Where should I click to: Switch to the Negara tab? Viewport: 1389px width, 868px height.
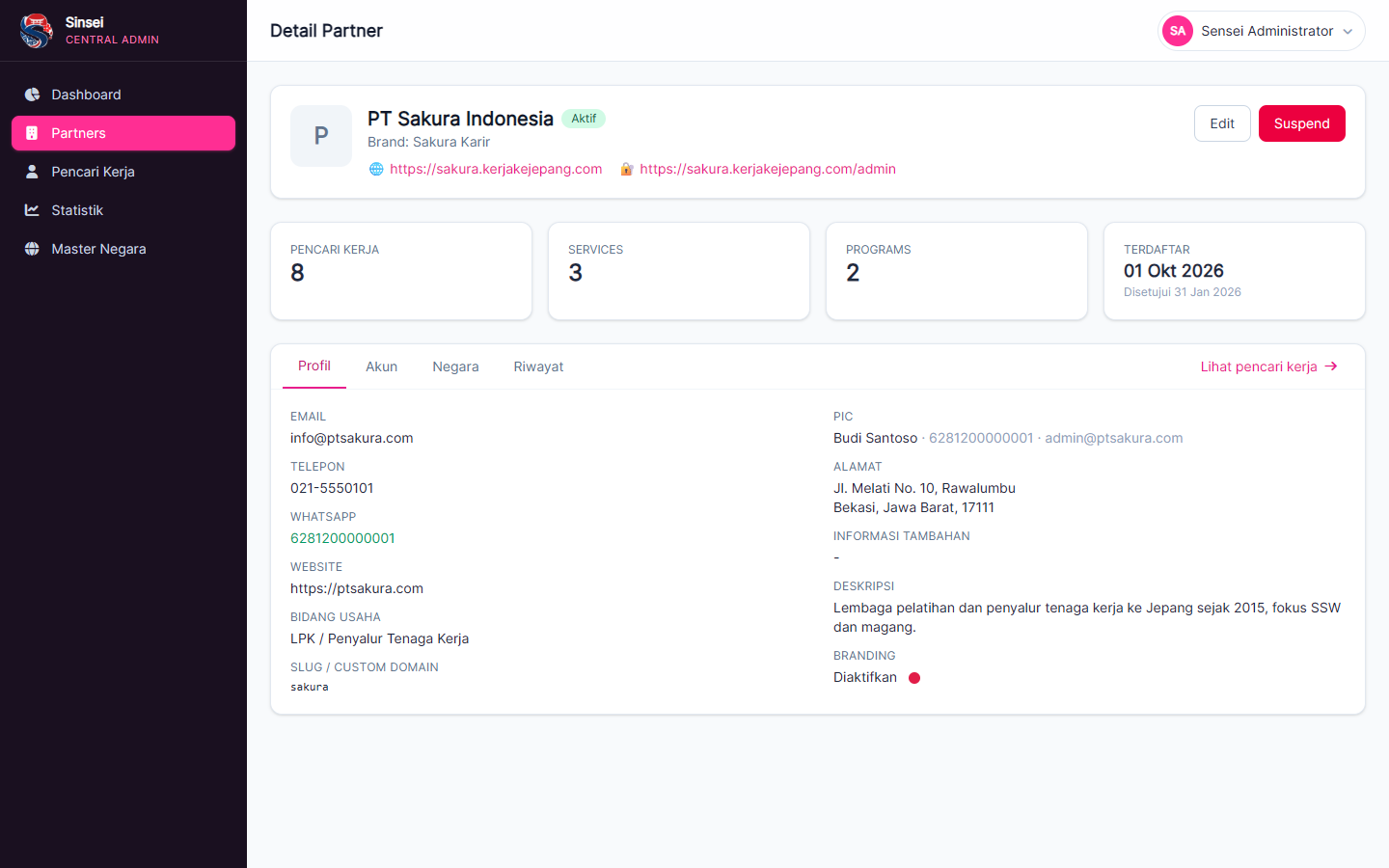pyautogui.click(x=455, y=366)
